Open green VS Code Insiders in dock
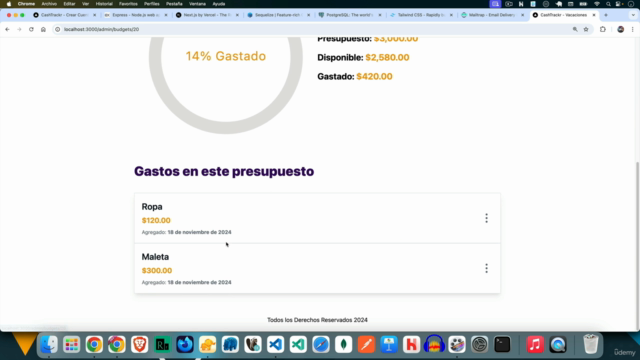The width and height of the screenshot is (640, 360). click(x=298, y=344)
